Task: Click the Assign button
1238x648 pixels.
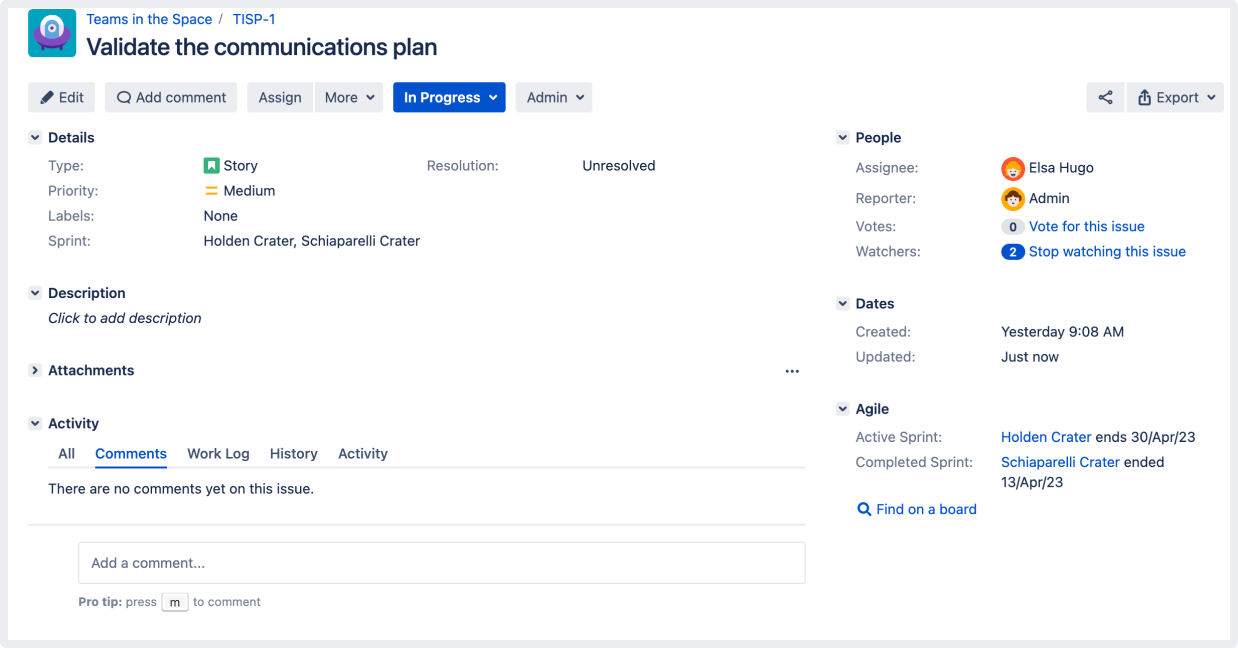Action: [x=279, y=97]
